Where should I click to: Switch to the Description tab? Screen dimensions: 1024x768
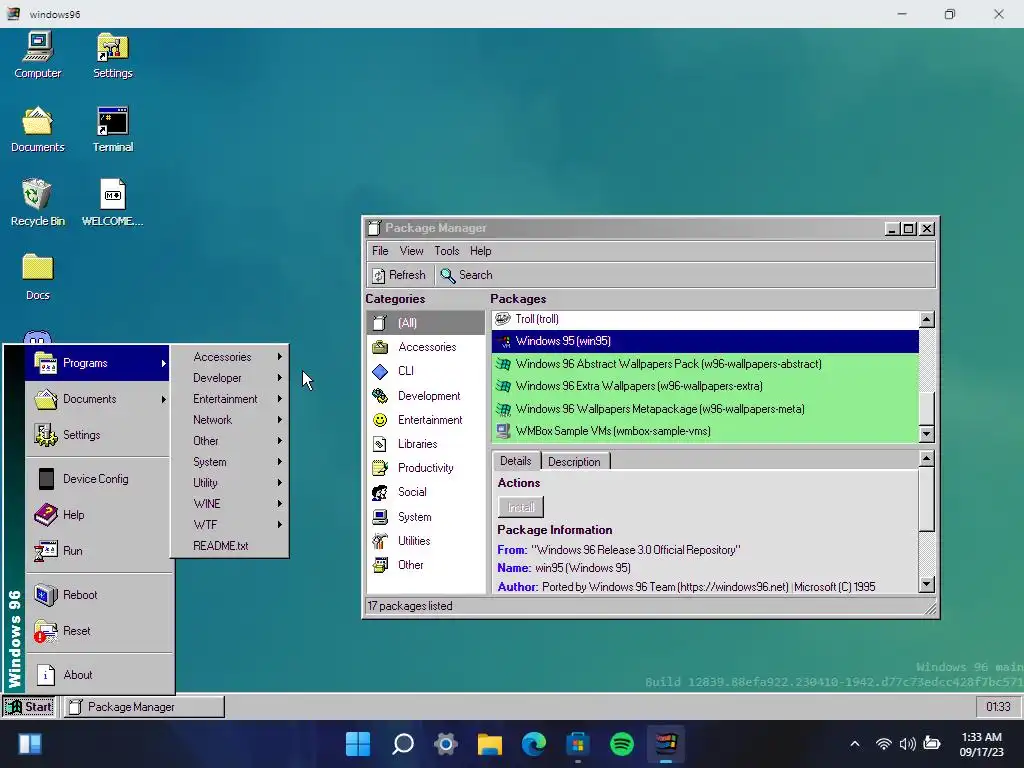pyautogui.click(x=574, y=462)
